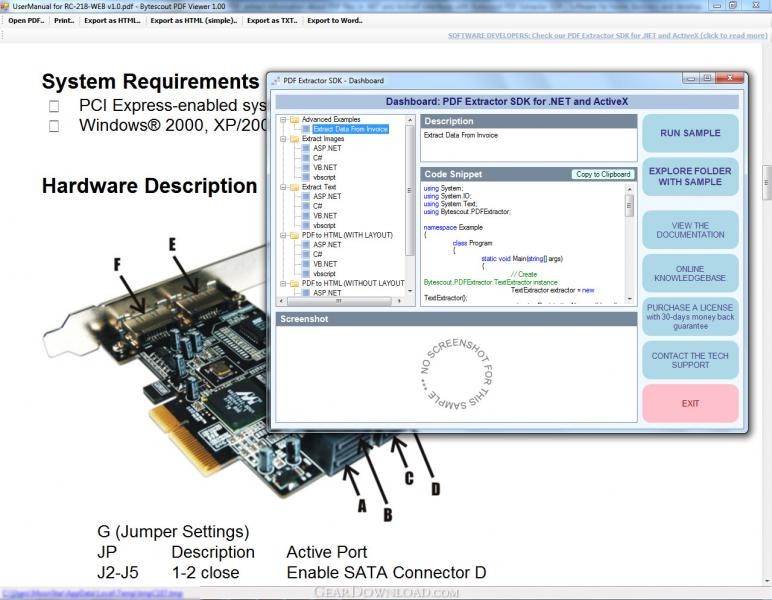The width and height of the screenshot is (772, 600).
Task: Click the temp file path link in status bar
Action: point(93,594)
